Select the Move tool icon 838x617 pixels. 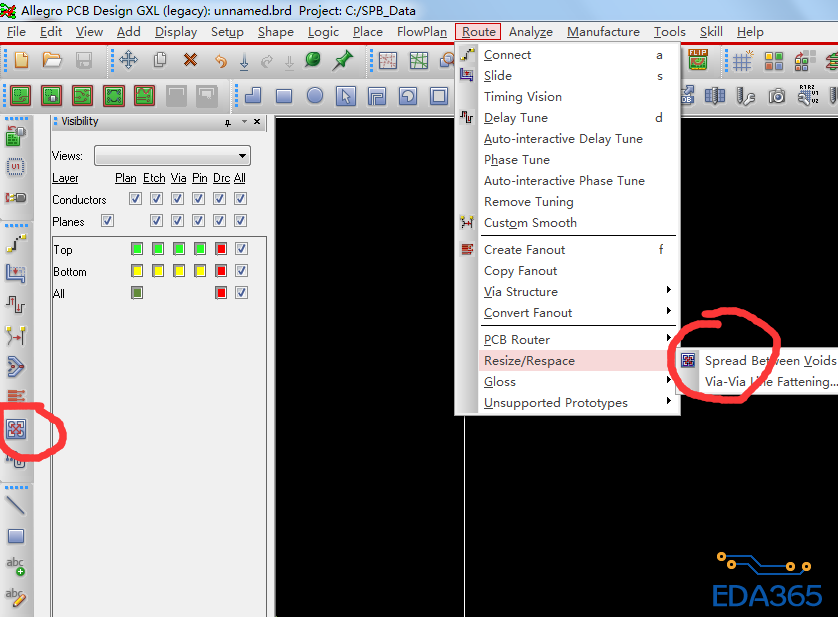coord(128,59)
